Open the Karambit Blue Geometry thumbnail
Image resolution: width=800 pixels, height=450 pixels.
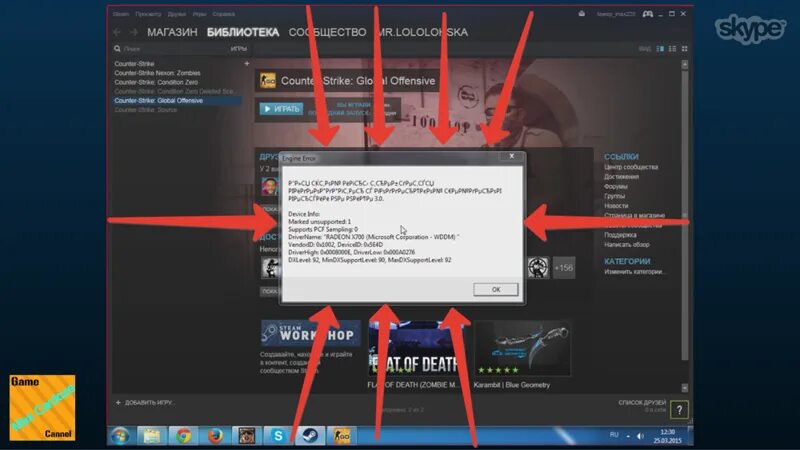tap(522, 348)
